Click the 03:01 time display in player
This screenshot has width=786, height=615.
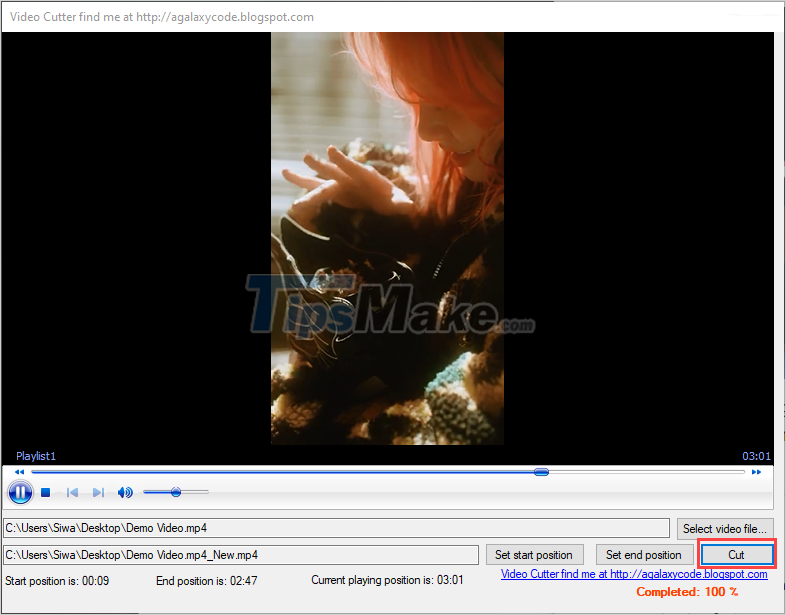pyautogui.click(x=756, y=456)
